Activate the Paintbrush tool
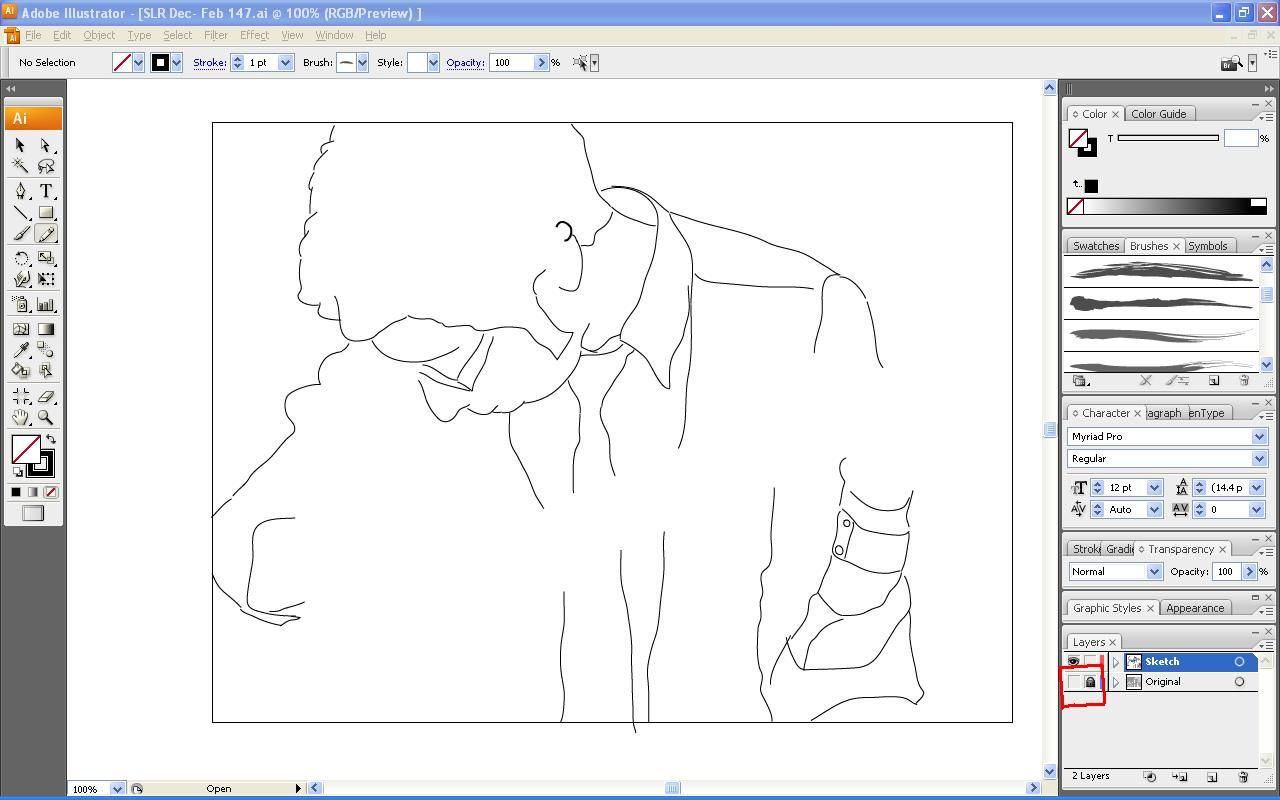This screenshot has width=1280, height=800. coord(20,233)
